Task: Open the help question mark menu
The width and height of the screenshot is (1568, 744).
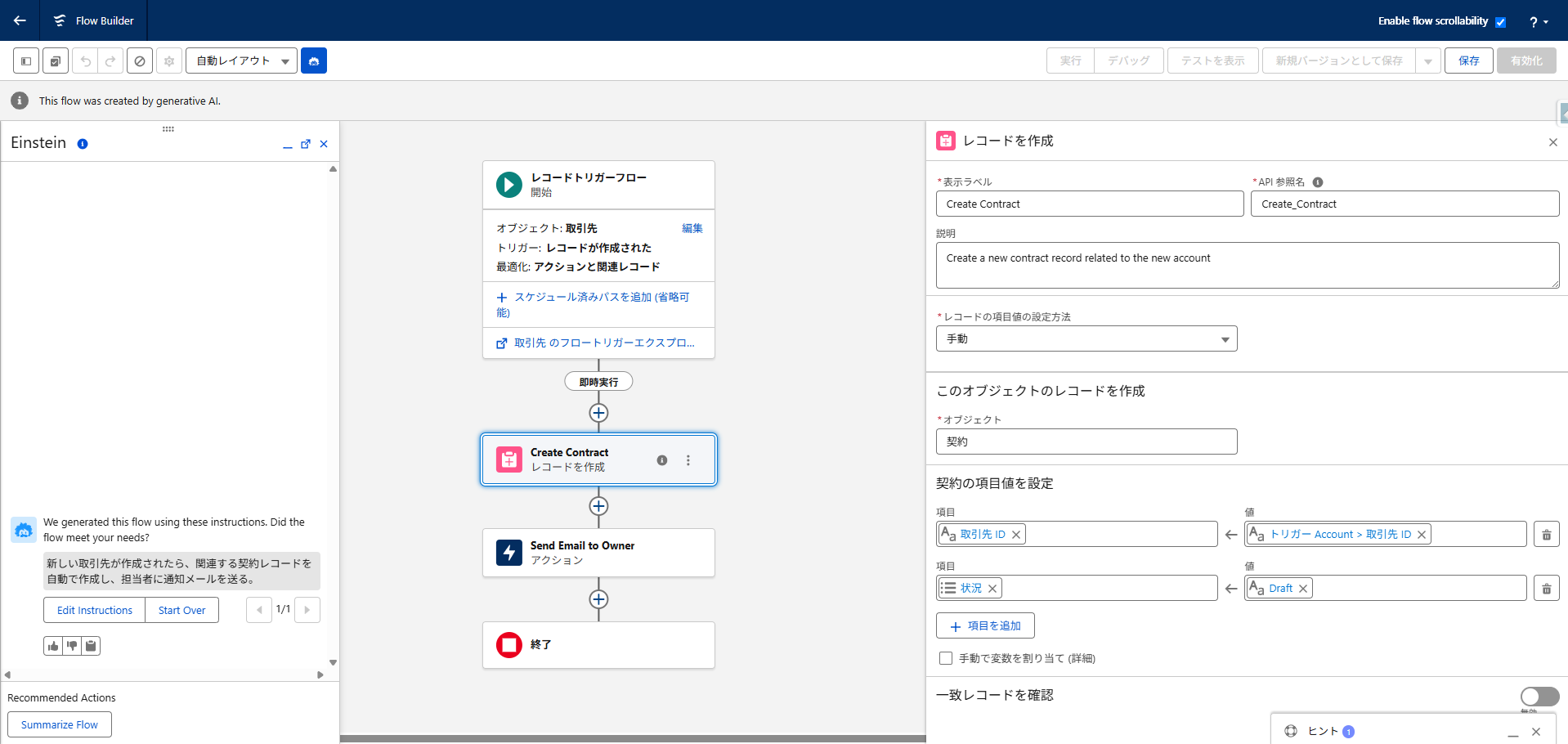Action: tap(1538, 22)
